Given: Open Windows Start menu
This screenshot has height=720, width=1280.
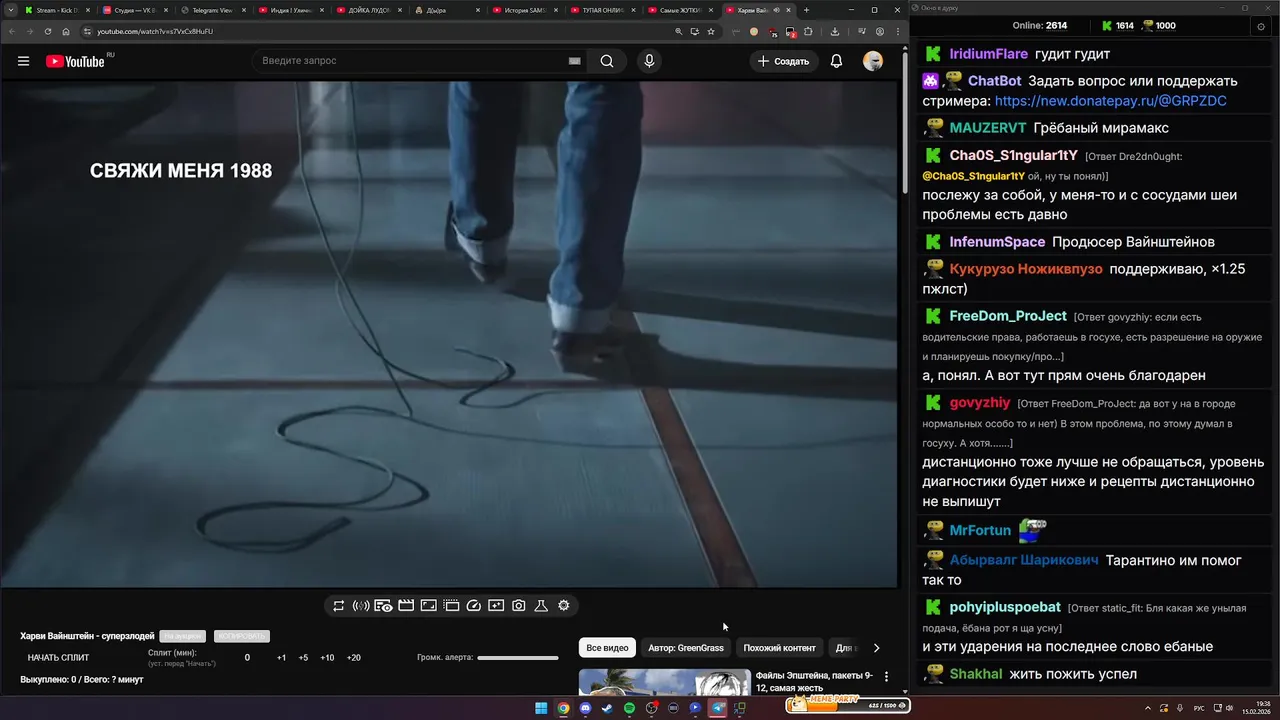Looking at the screenshot, I should pos(541,708).
